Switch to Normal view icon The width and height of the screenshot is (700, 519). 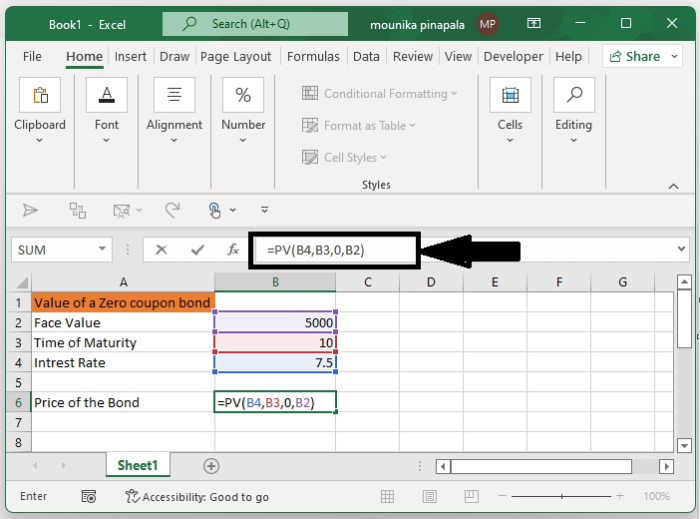tap(387, 496)
